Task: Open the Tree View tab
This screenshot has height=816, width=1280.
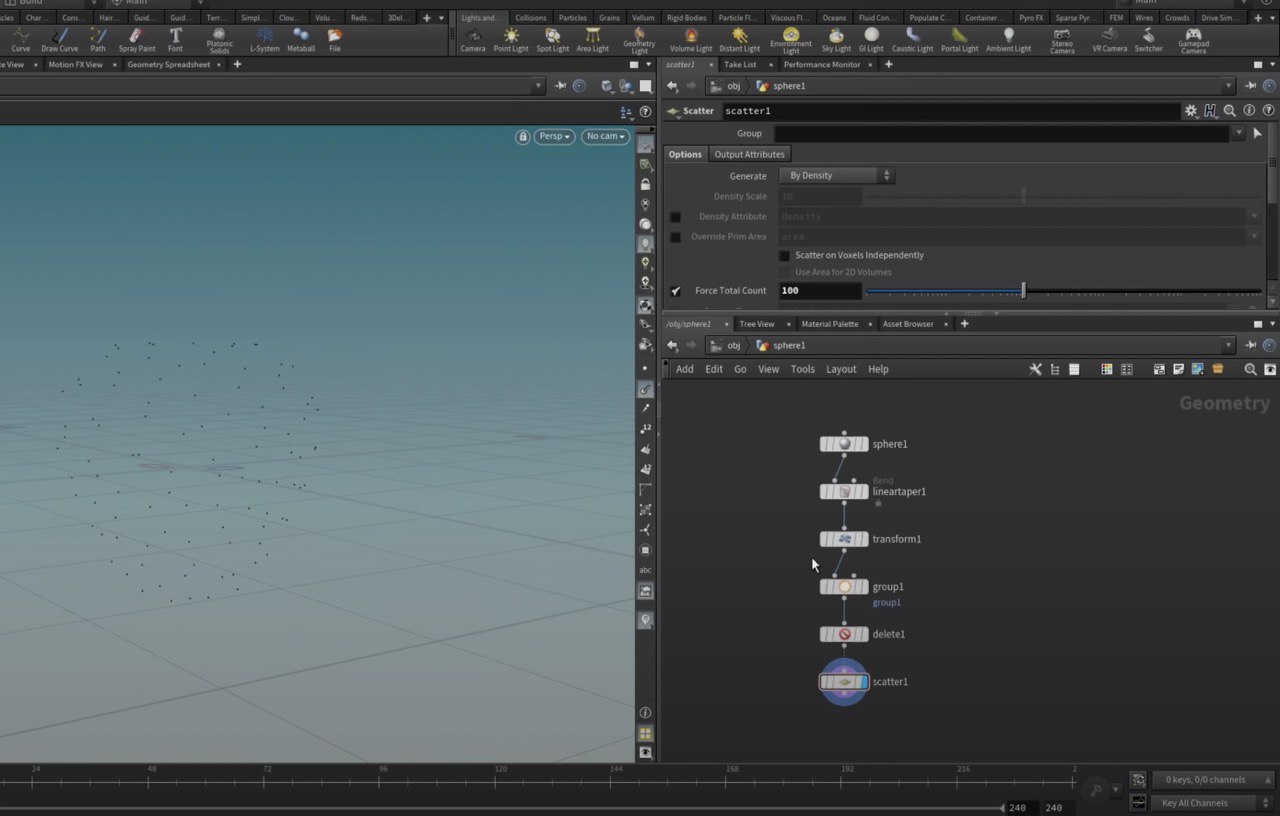Action: point(756,324)
